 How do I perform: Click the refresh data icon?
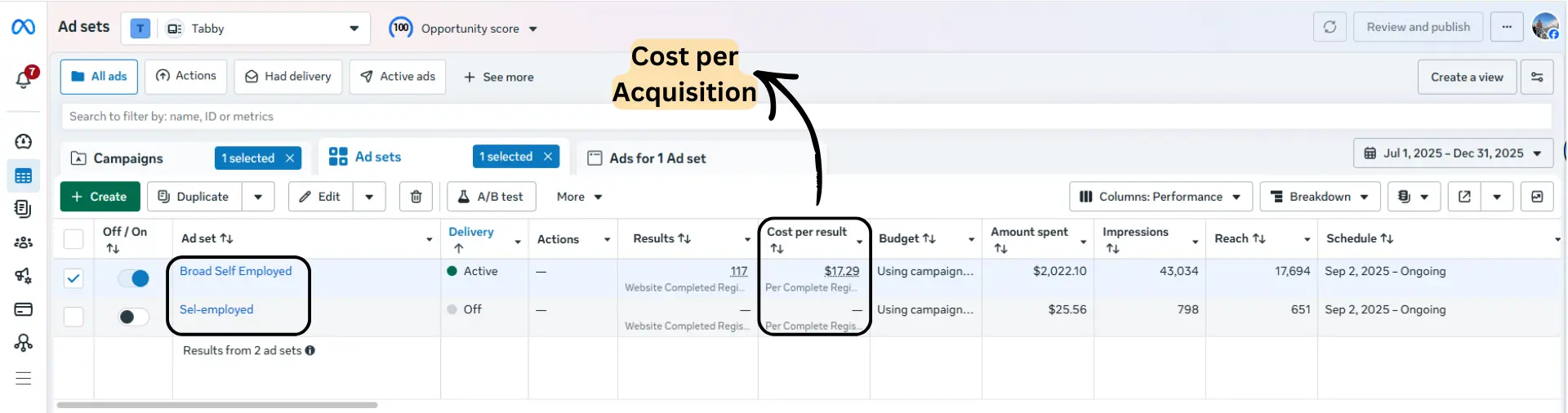1330,27
